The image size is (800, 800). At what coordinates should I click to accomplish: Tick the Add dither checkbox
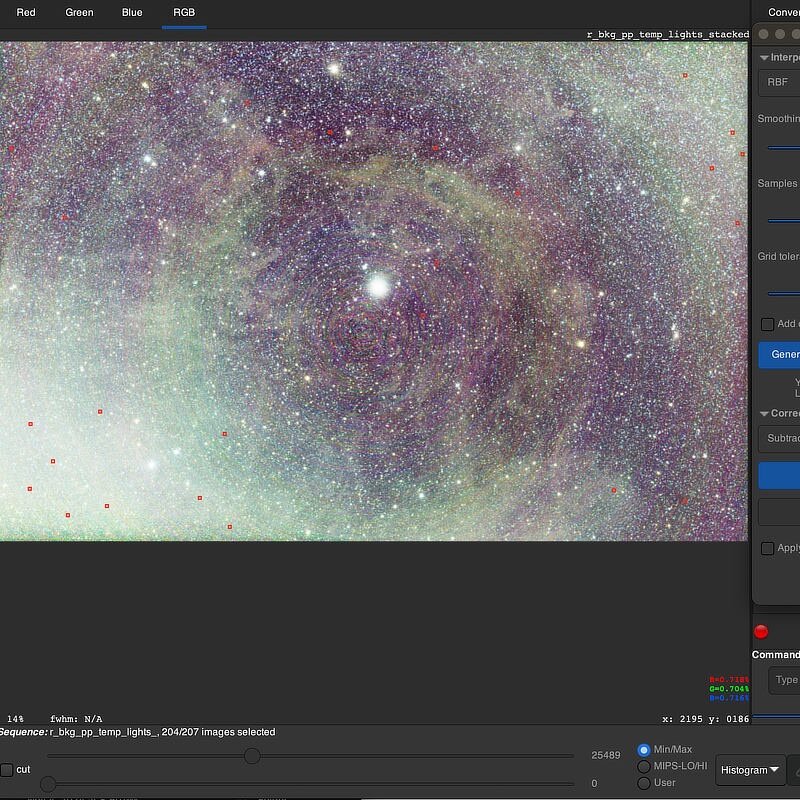(767, 324)
